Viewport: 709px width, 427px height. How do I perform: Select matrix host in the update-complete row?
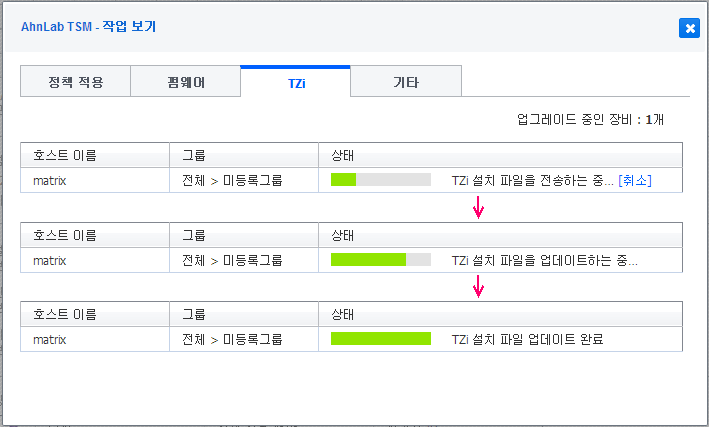pyautogui.click(x=49, y=339)
